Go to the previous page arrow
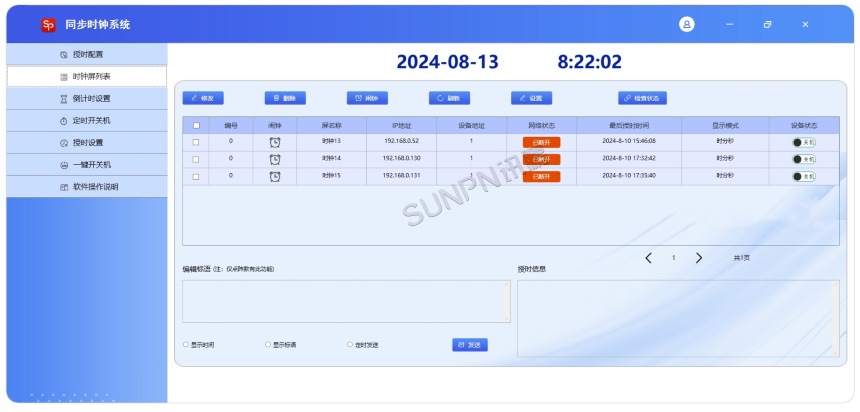 [x=648, y=258]
